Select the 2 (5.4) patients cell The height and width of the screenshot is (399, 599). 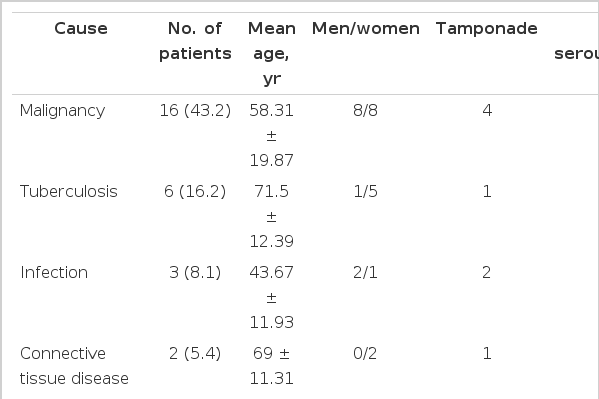(195, 354)
